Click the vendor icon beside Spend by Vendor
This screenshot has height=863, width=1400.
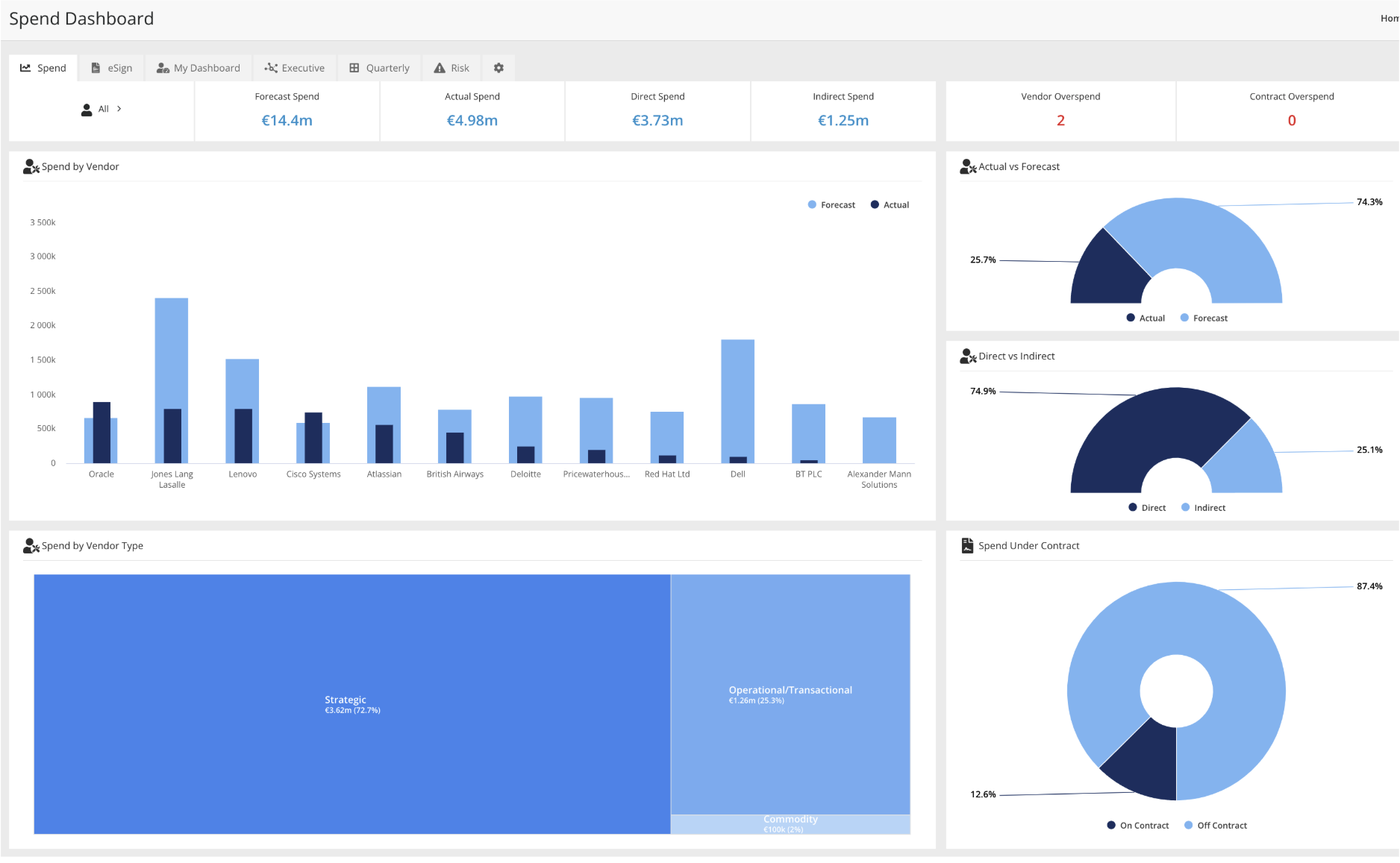tap(30, 166)
